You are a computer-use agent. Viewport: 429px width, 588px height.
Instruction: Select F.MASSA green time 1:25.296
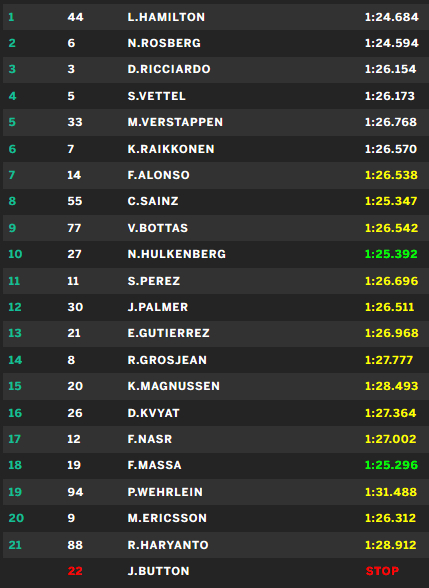click(x=392, y=465)
